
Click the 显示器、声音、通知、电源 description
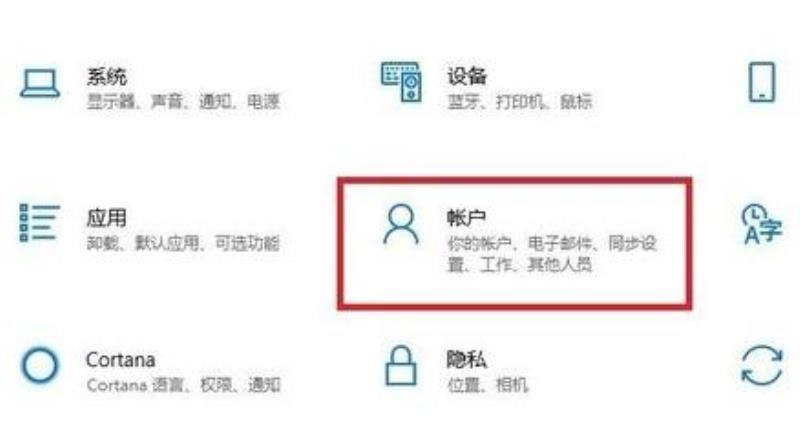(x=183, y=102)
